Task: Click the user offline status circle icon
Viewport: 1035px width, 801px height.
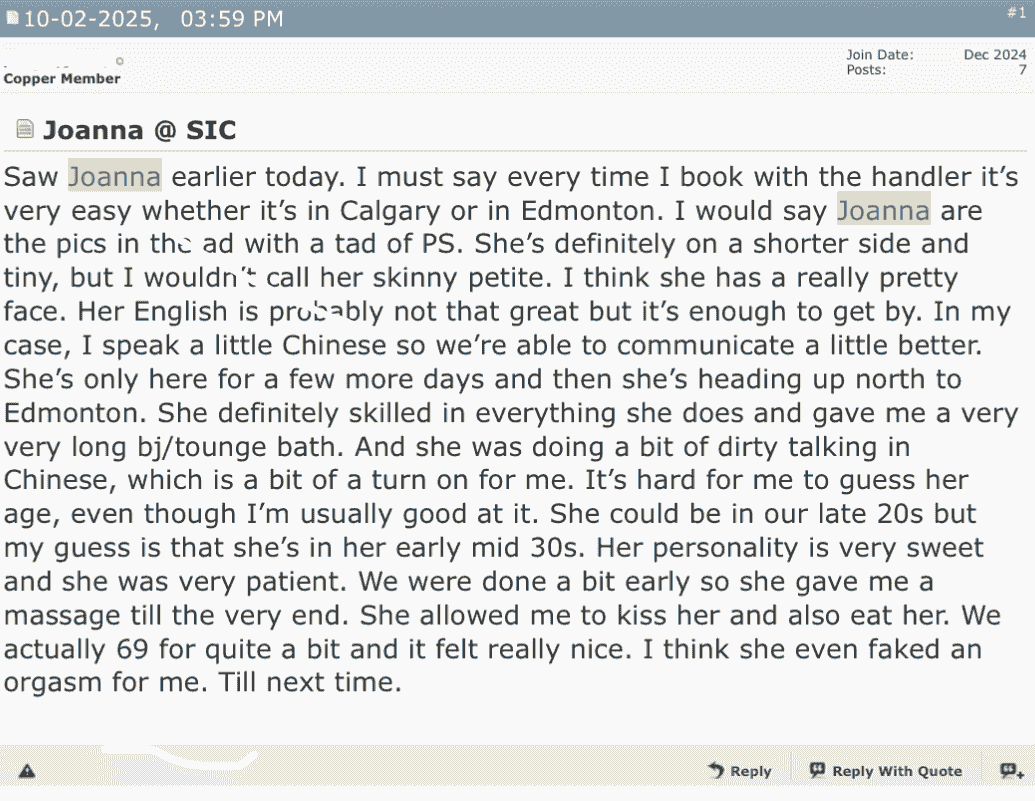Action: click(x=119, y=62)
